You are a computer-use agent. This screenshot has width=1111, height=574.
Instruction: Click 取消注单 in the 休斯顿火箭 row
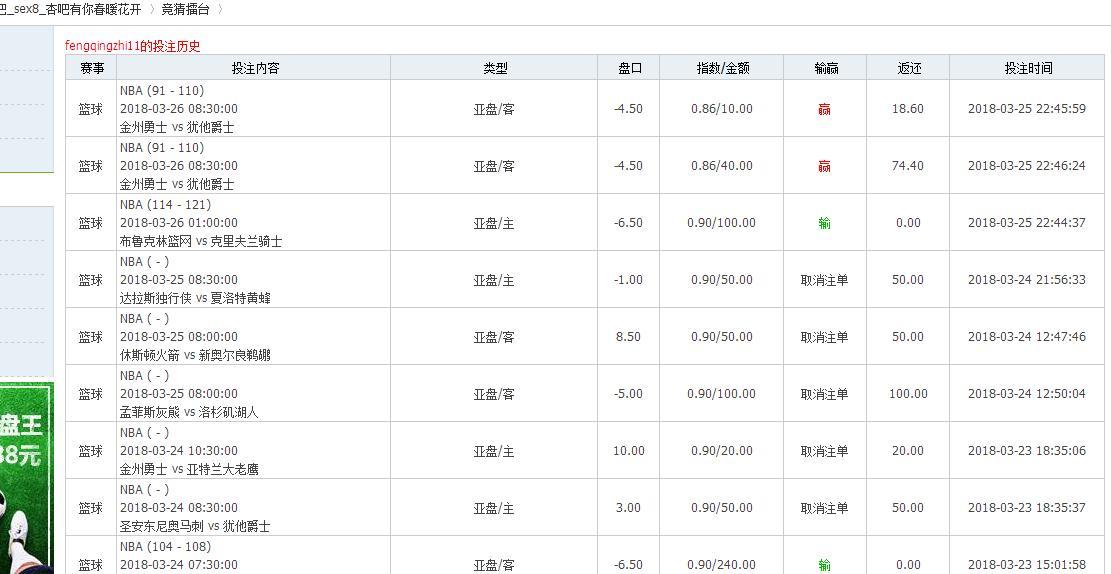tap(824, 337)
